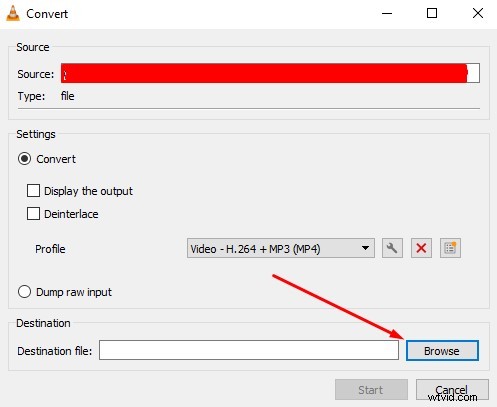
Task: Create a new profile icon
Action: click(450, 248)
